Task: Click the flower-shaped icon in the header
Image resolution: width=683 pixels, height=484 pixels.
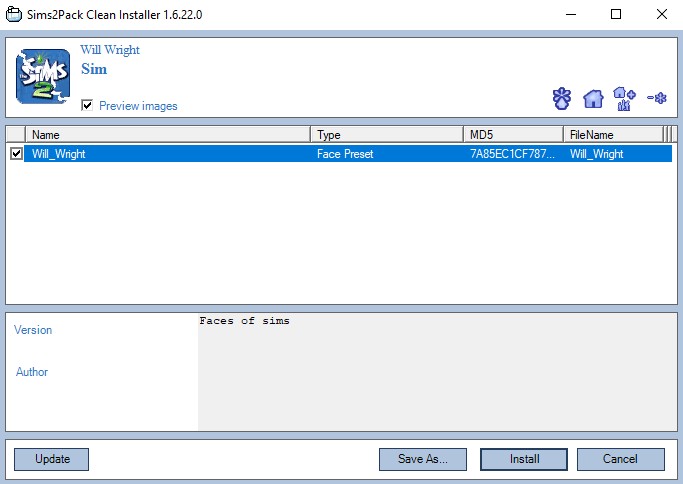Action: [x=561, y=98]
